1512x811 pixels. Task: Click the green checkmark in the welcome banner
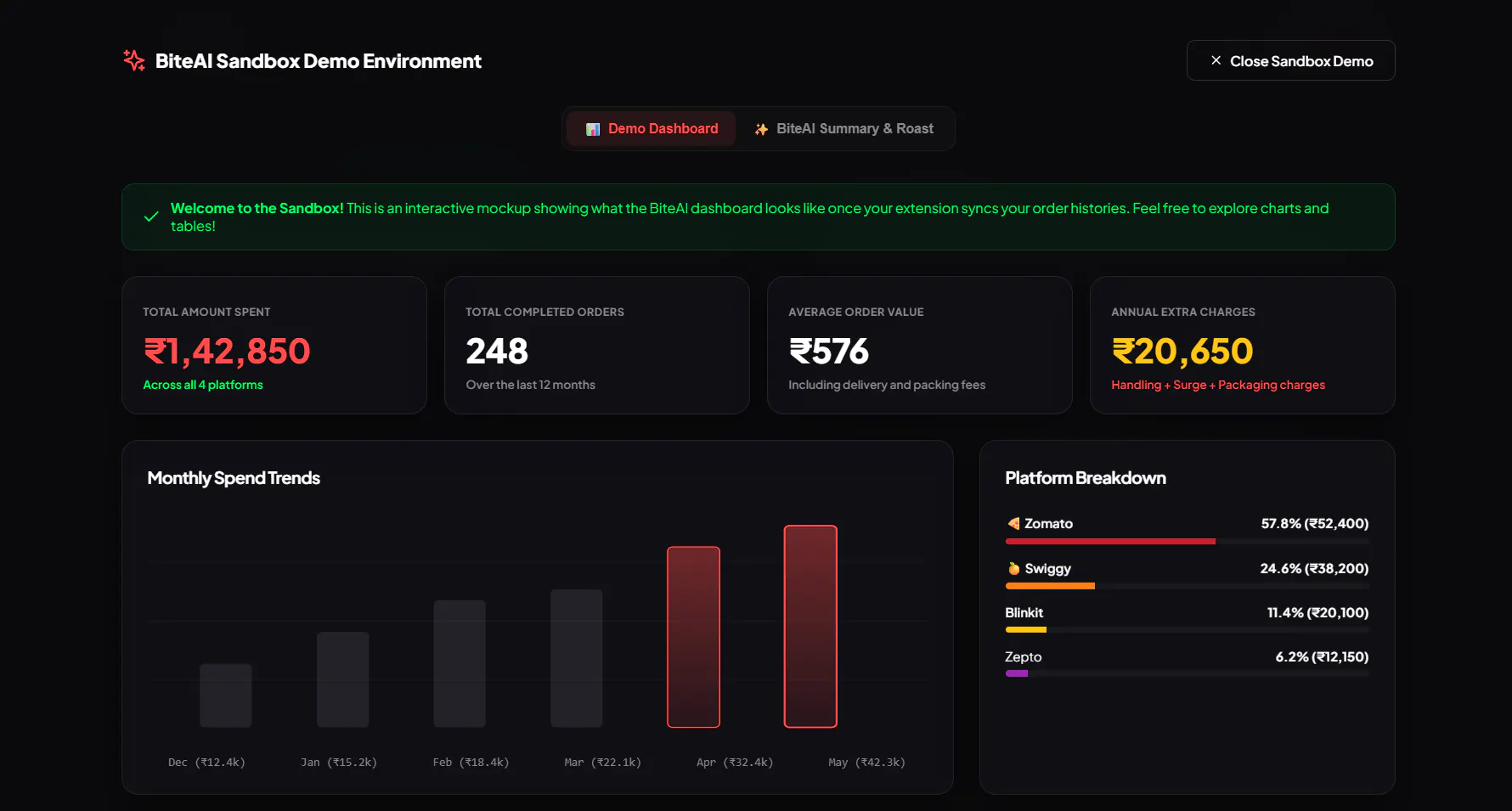[151, 217]
